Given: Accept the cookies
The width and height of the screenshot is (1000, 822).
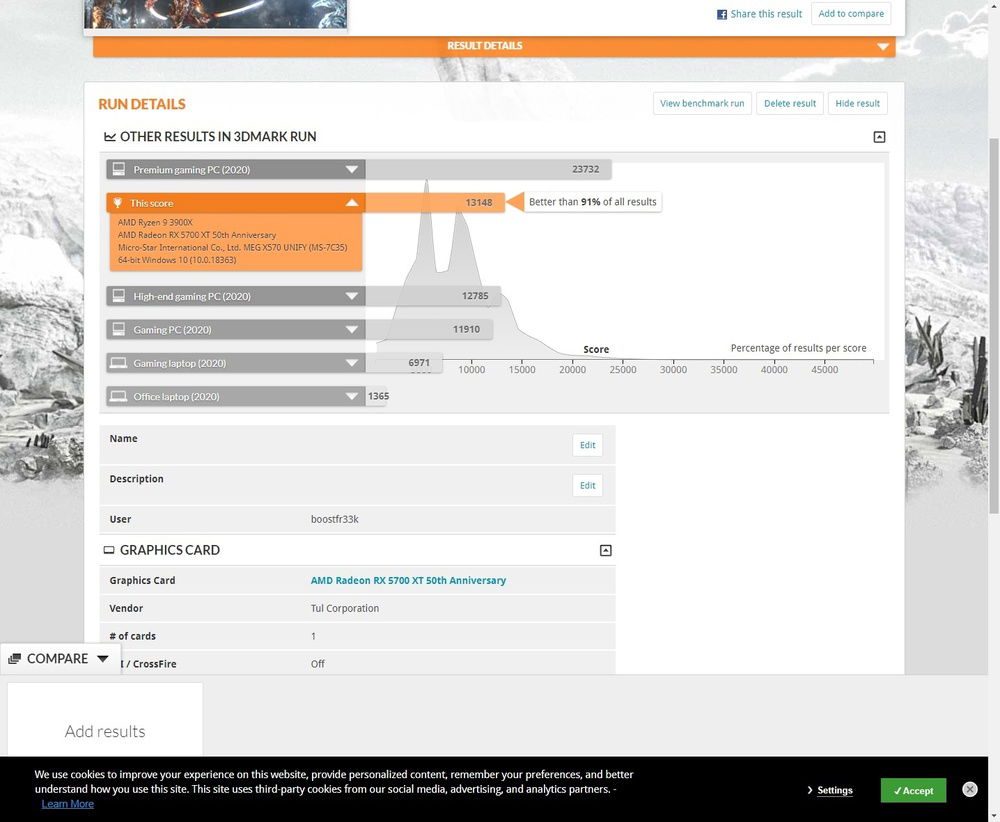Looking at the screenshot, I should 913,790.
